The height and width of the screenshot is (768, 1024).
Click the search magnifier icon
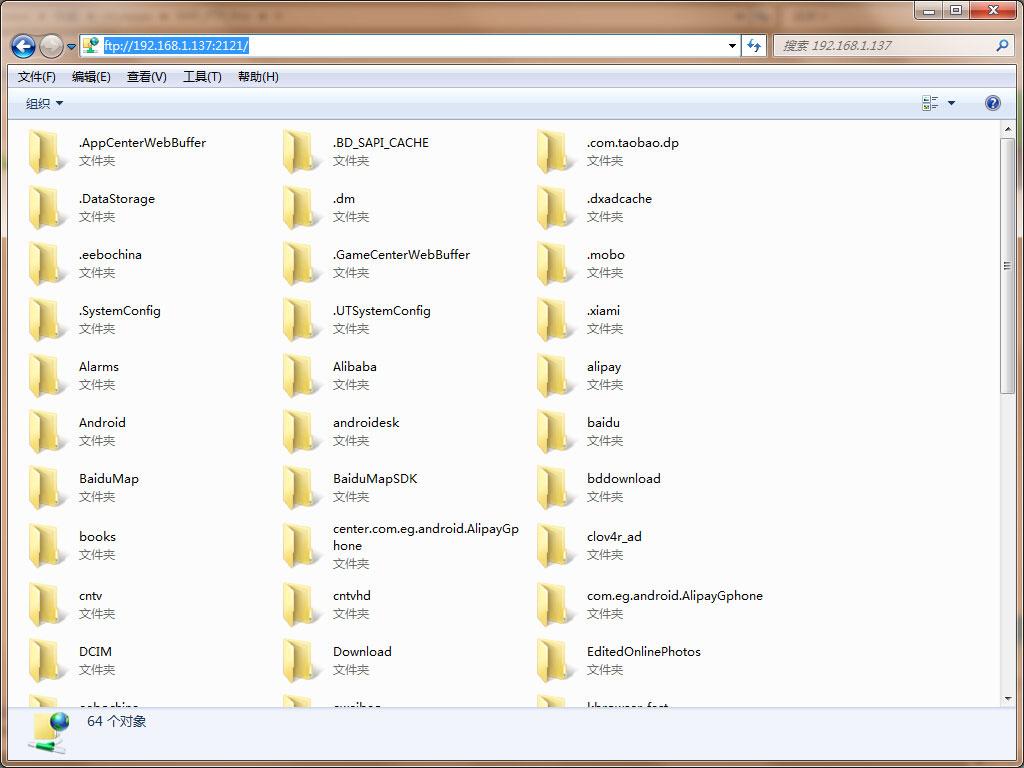click(1002, 46)
